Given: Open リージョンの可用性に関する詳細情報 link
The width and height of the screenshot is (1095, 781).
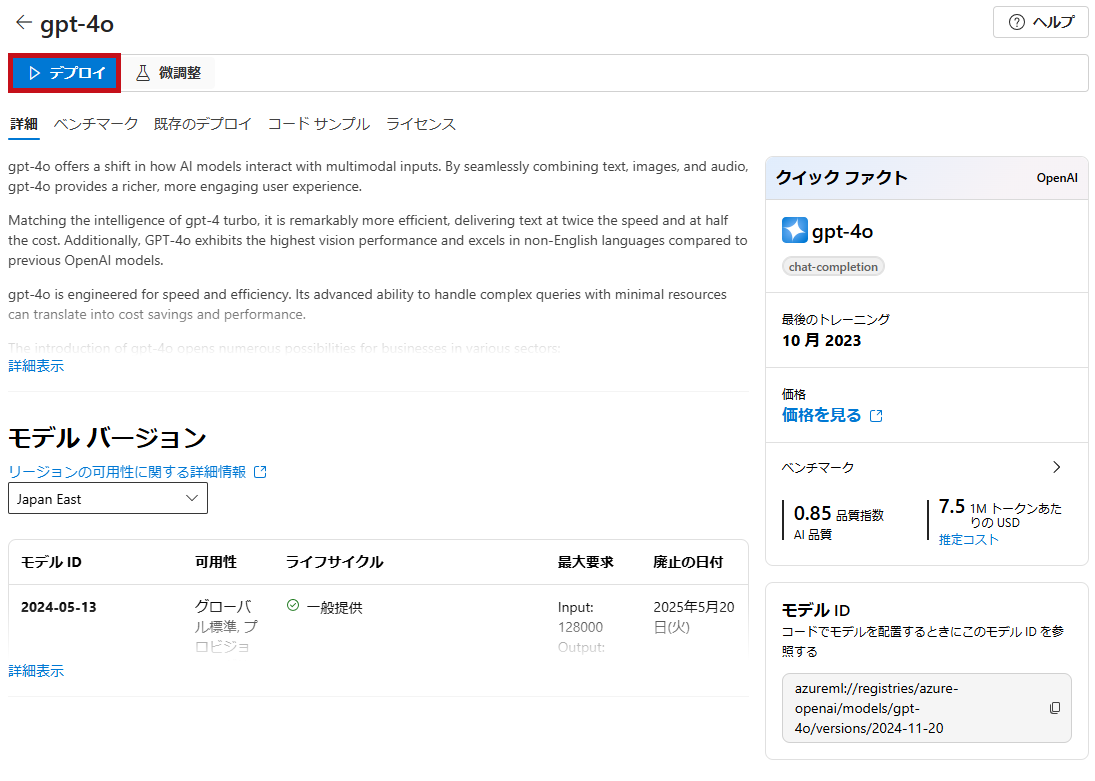Looking at the screenshot, I should 127,472.
